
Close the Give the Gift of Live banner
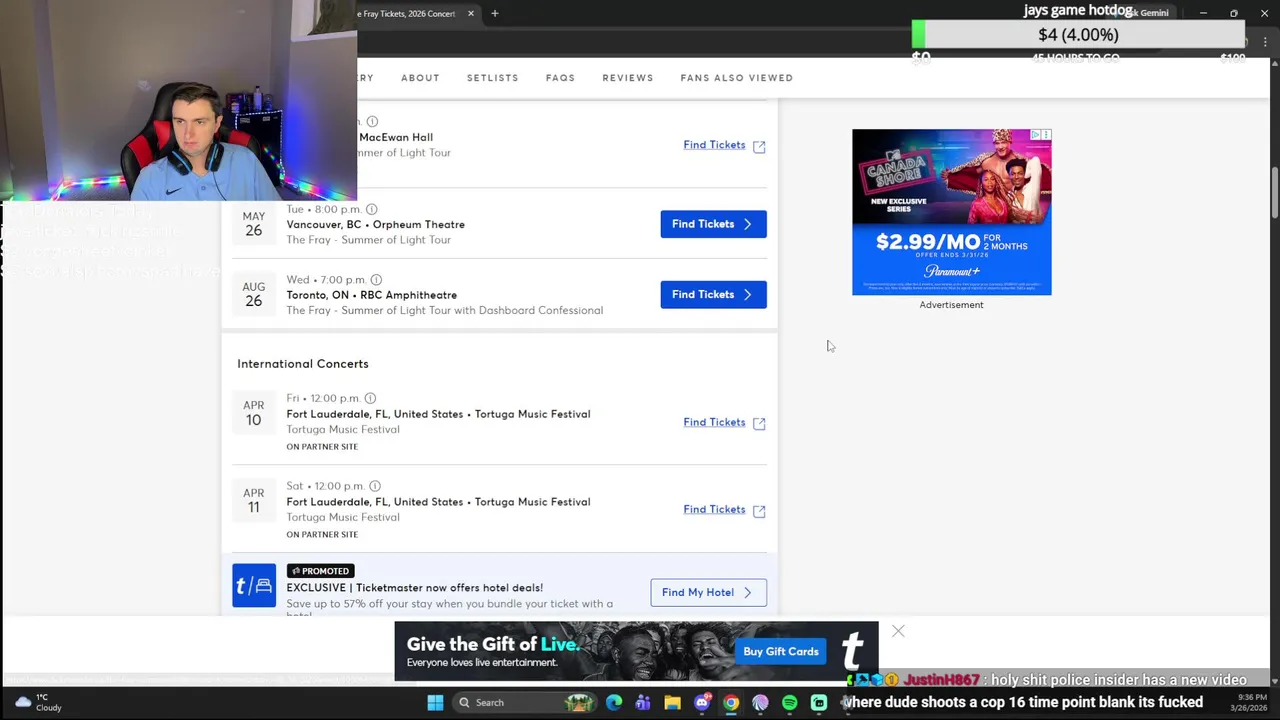[898, 631]
